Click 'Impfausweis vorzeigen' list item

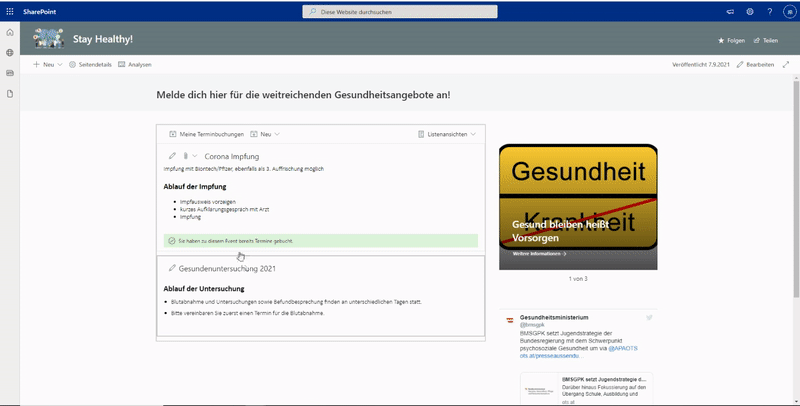[208, 201]
